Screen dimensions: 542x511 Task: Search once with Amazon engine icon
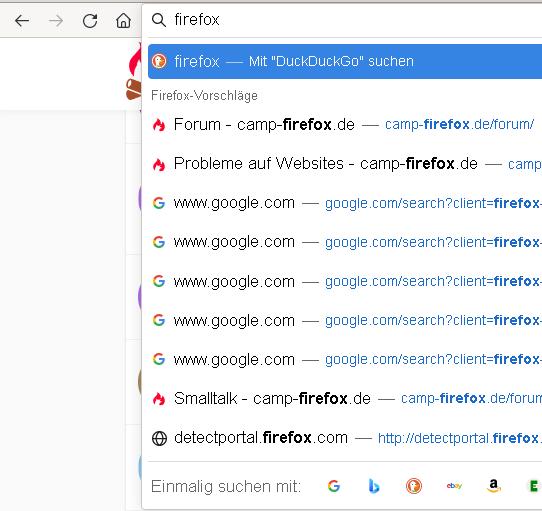(494, 486)
